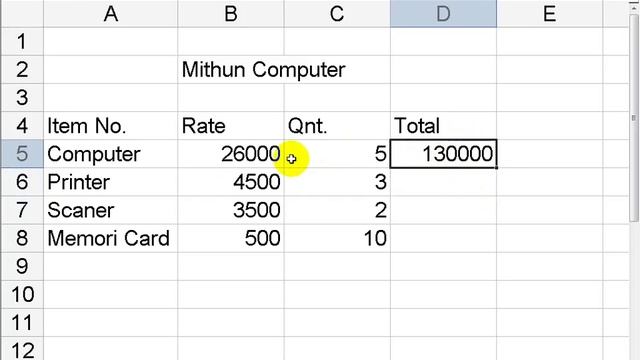Click the 'Item No.' header cell
The image size is (640, 360).
(111, 126)
